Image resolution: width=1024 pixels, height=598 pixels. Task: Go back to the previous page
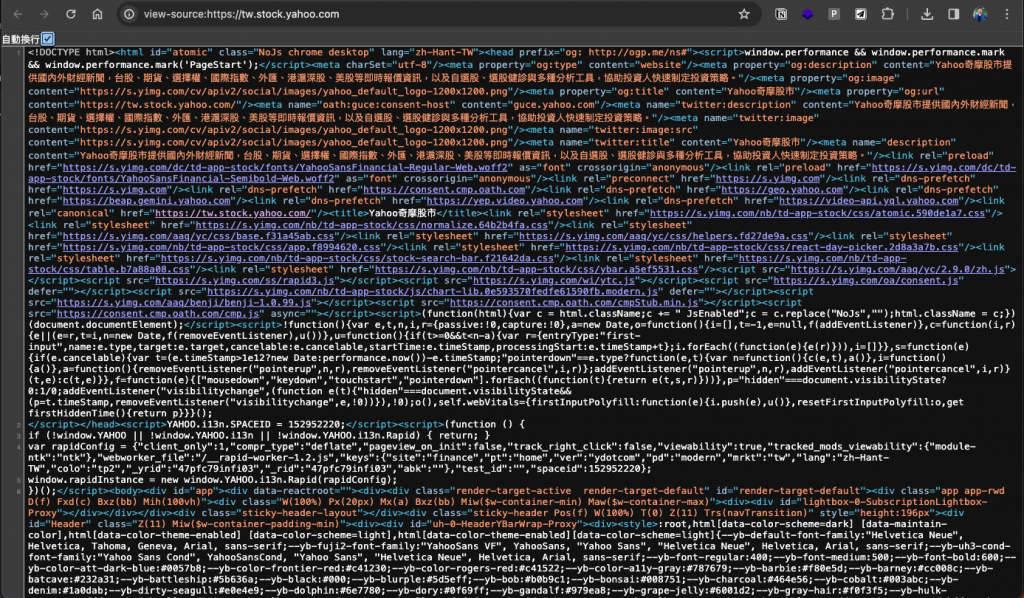point(18,14)
